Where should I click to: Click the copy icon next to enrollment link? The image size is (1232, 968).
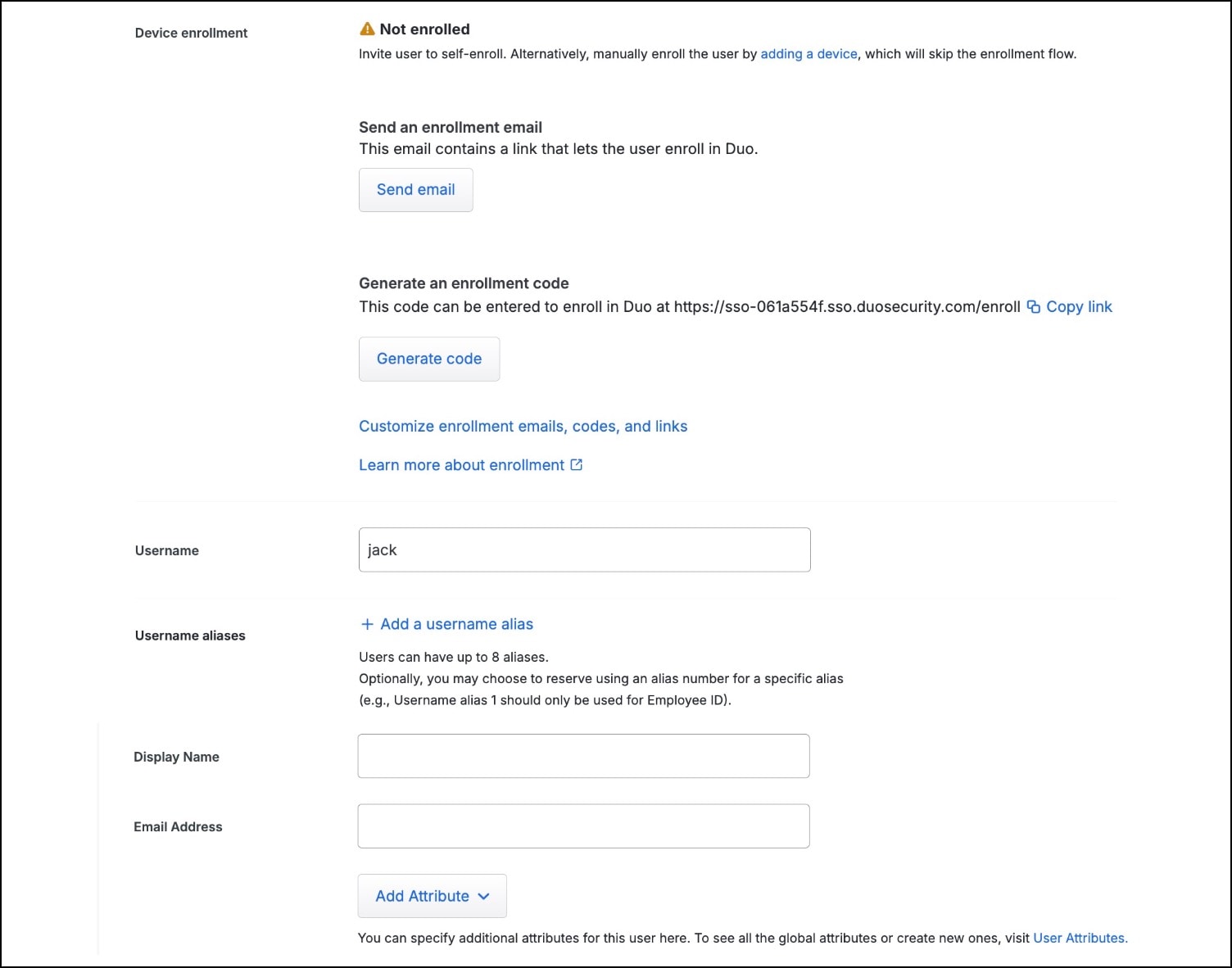[x=1035, y=306]
